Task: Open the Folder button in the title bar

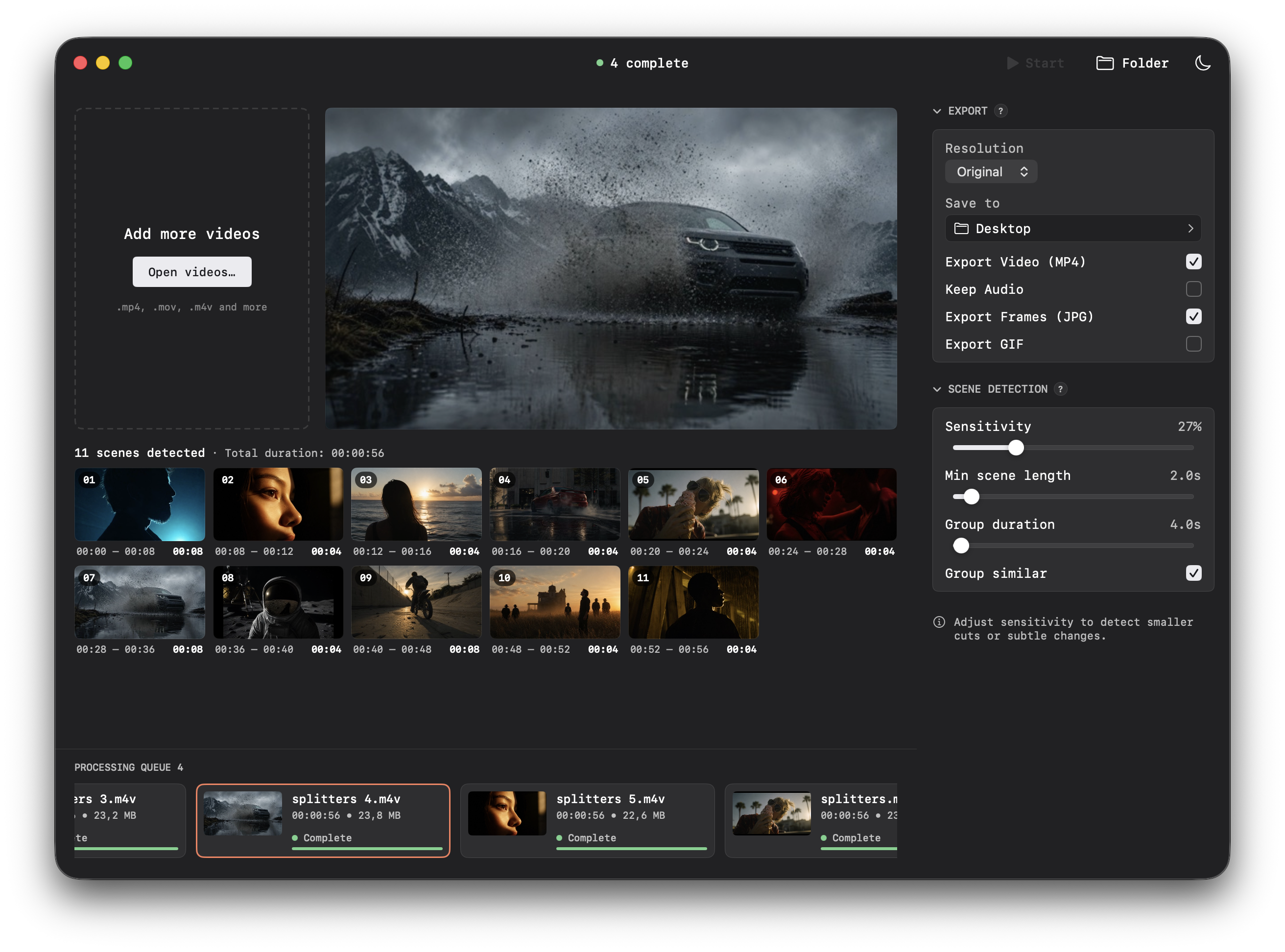Action: click(x=1132, y=63)
